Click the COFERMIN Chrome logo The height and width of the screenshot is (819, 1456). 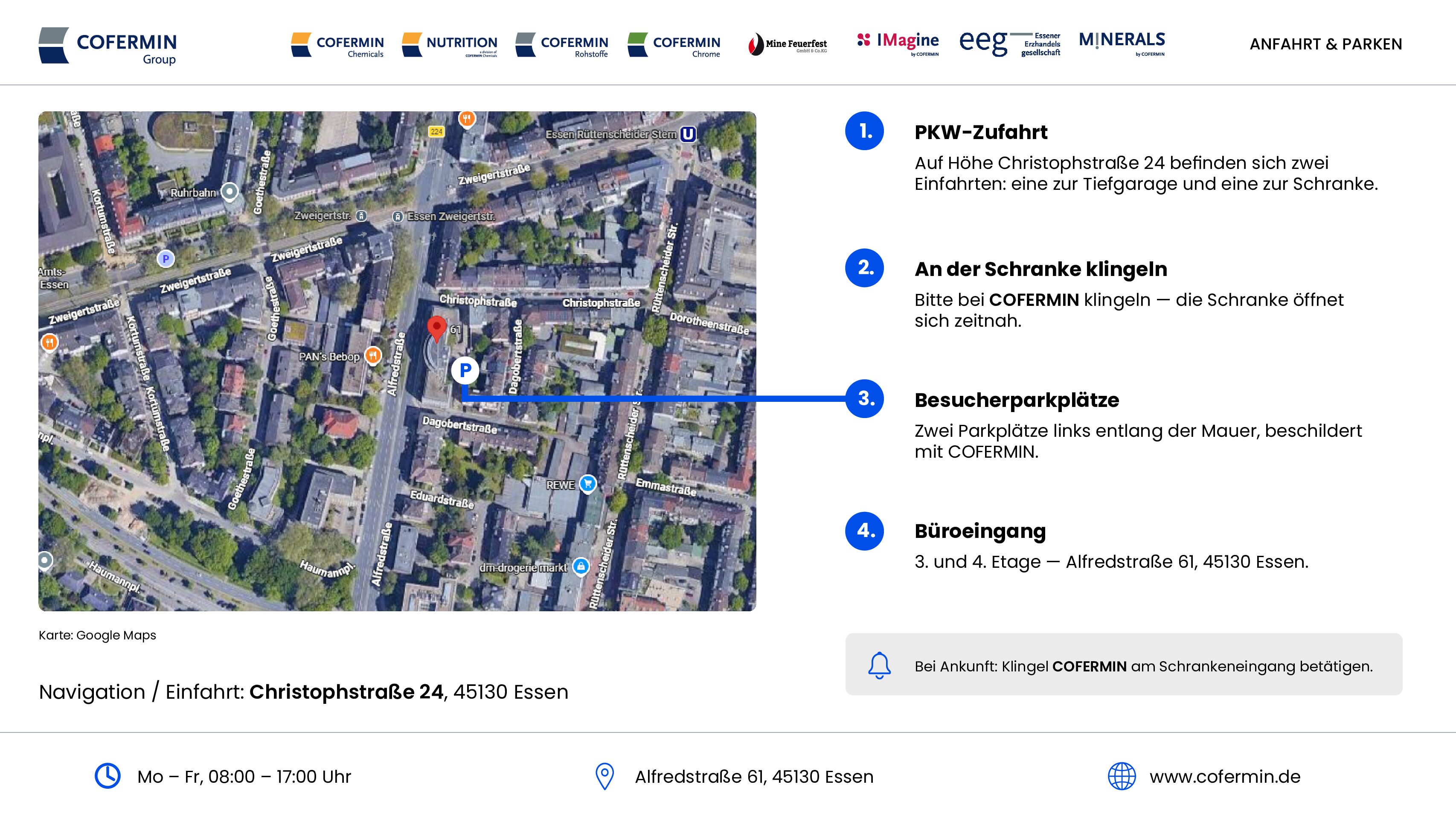pos(674,45)
